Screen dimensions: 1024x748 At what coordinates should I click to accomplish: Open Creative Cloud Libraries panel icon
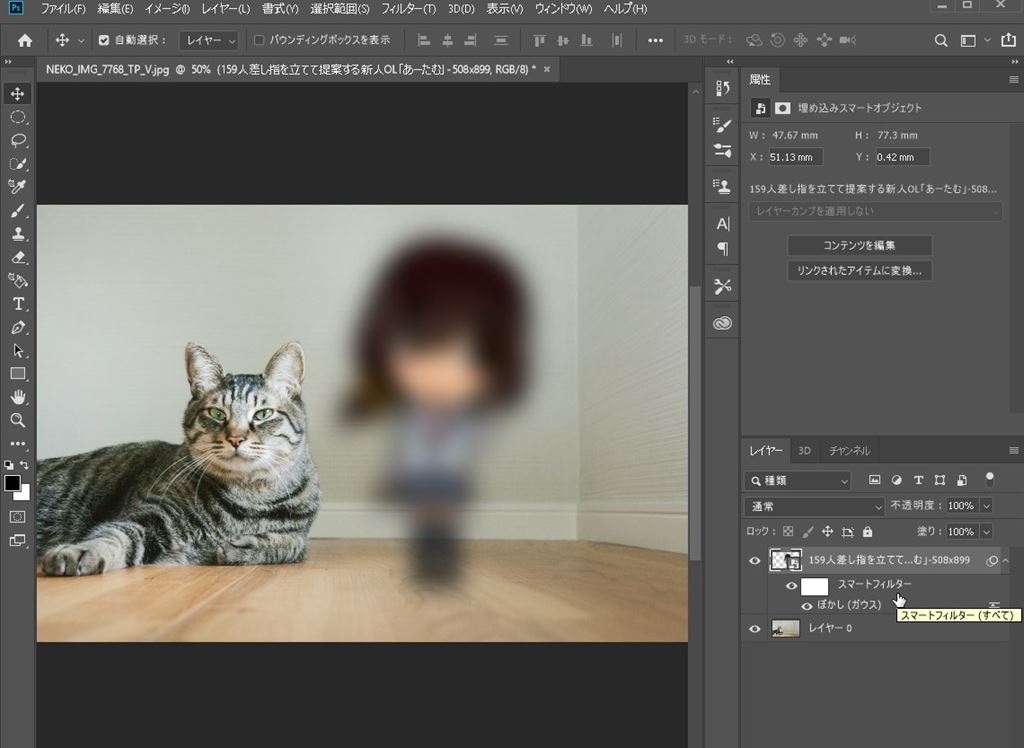click(722, 323)
